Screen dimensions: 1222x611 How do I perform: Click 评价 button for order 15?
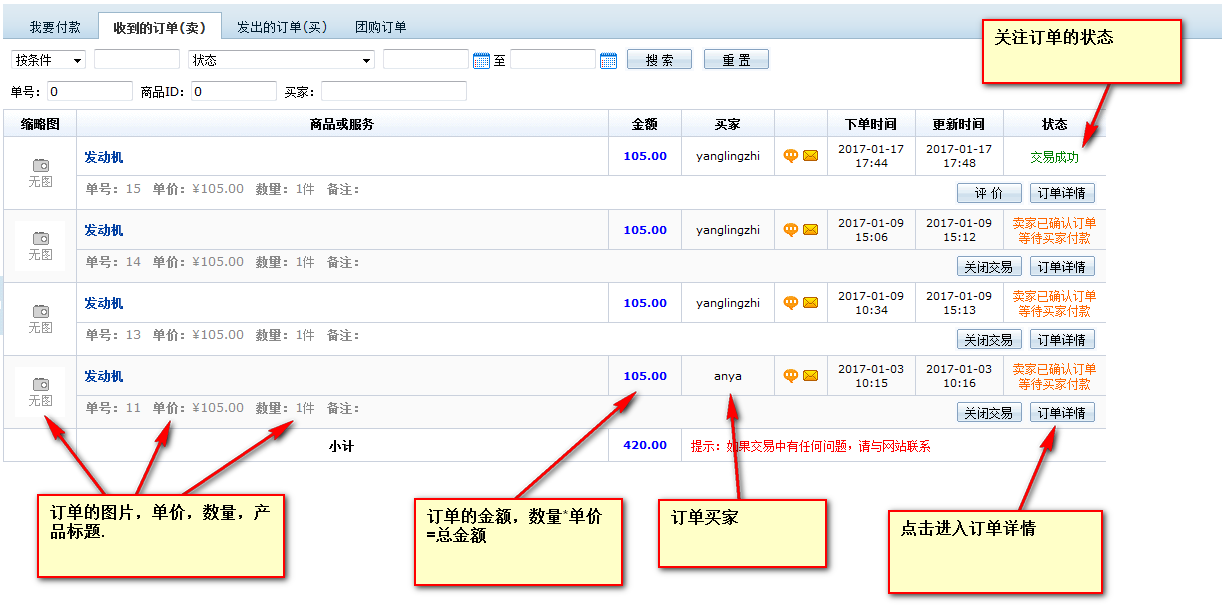pyautogui.click(x=989, y=193)
